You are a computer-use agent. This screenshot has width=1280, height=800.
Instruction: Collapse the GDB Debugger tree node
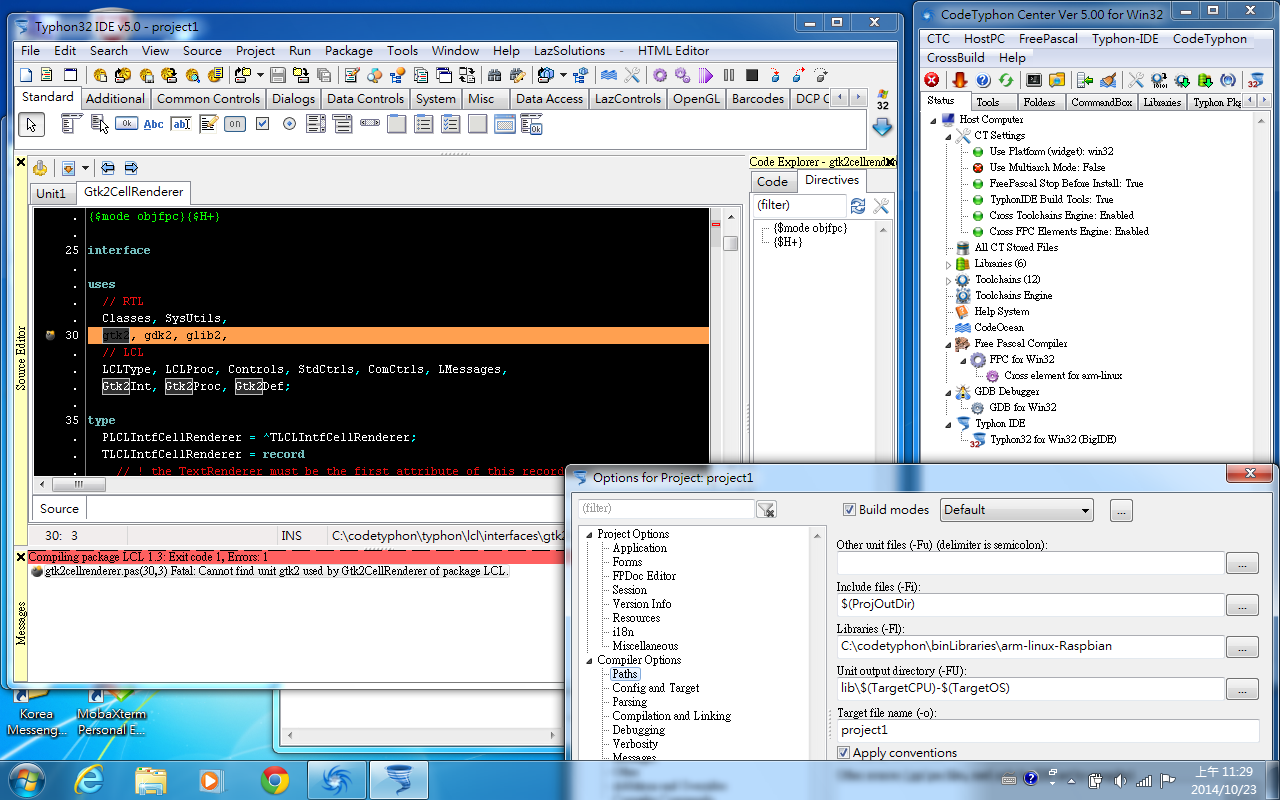pos(950,392)
